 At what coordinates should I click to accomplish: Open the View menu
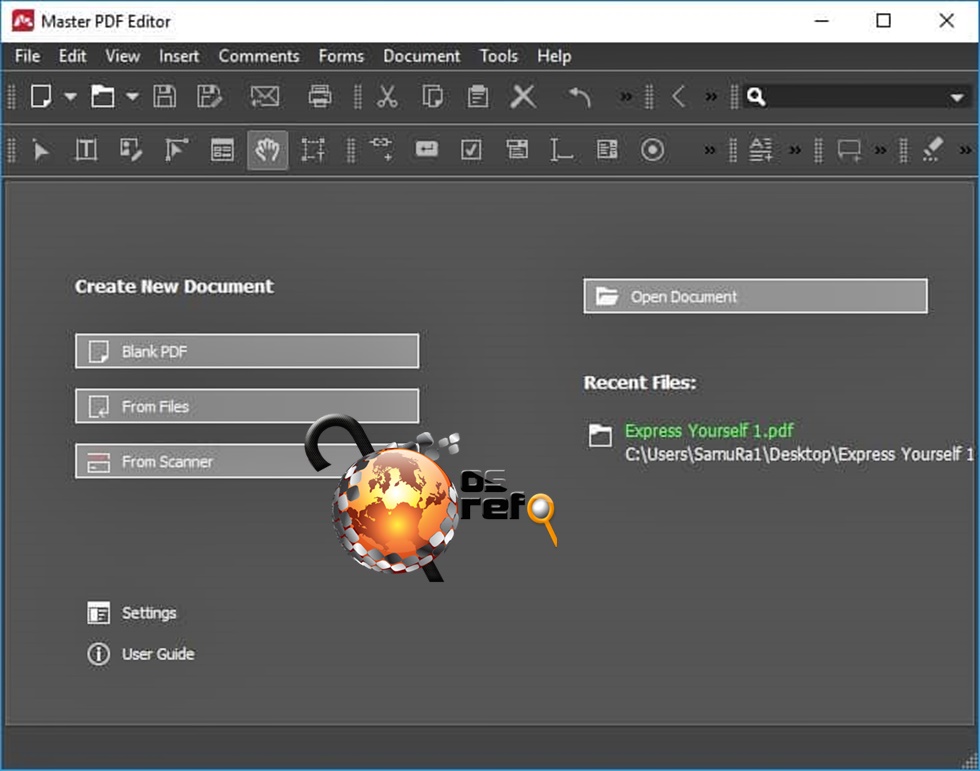point(122,56)
